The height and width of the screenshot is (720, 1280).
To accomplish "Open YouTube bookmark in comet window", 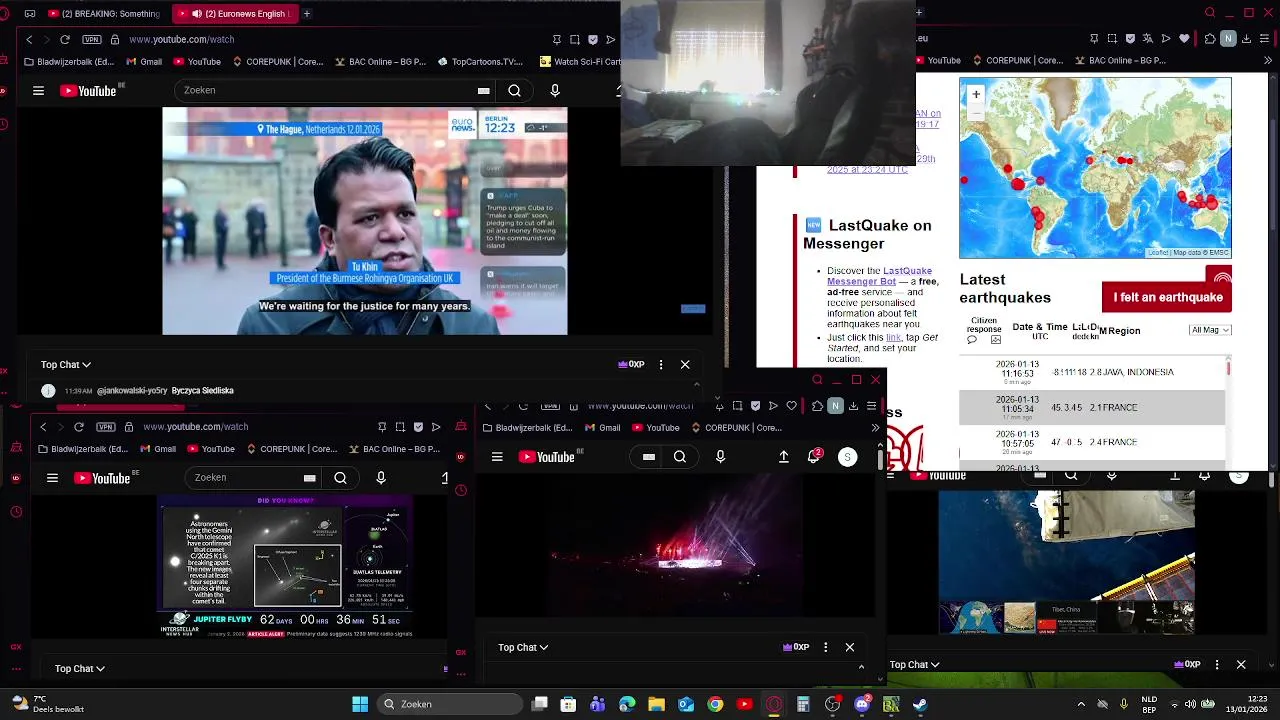I will 211,449.
